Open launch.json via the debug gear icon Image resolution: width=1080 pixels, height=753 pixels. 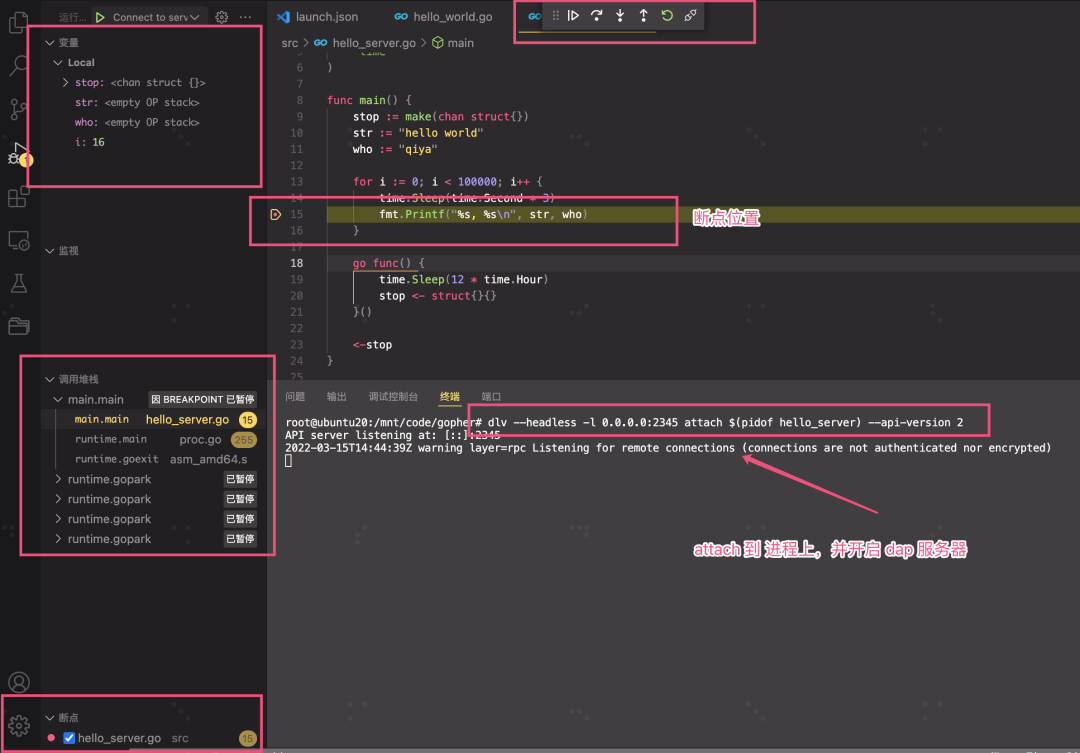(222, 17)
